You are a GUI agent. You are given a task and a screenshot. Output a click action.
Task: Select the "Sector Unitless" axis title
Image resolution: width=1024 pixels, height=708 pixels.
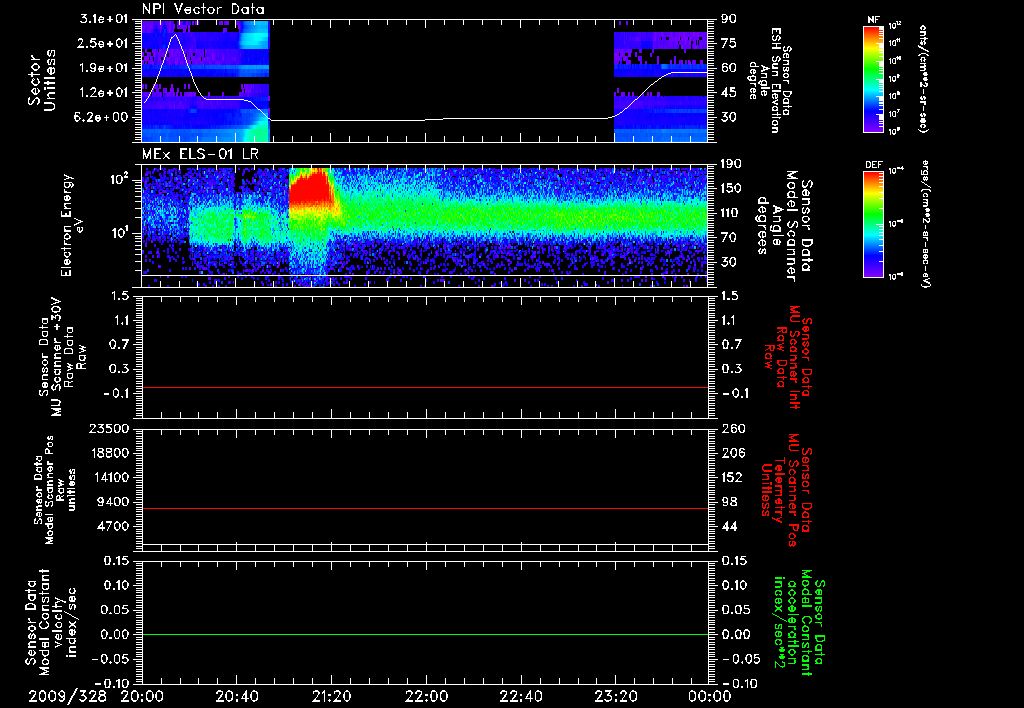tap(42, 80)
